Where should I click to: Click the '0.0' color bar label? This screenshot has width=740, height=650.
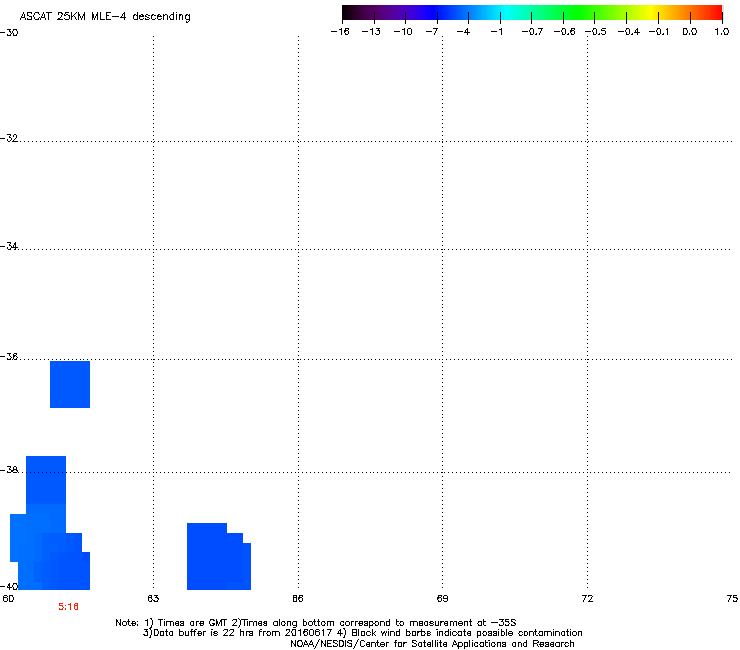[x=690, y=32]
